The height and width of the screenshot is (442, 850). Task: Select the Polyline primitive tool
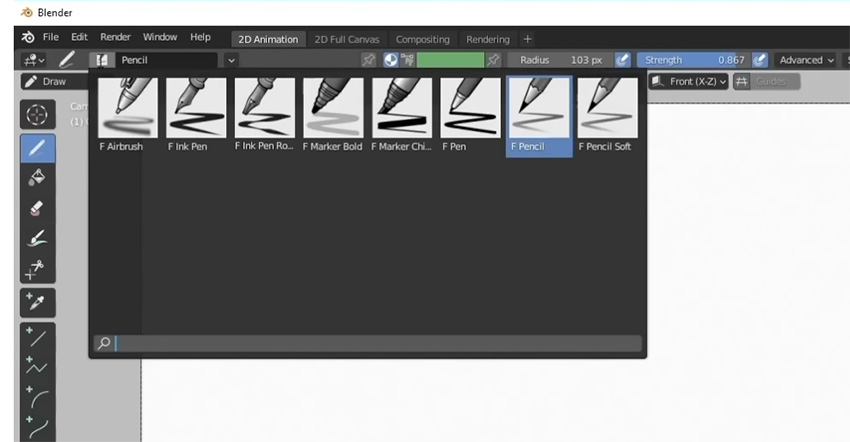[37, 367]
